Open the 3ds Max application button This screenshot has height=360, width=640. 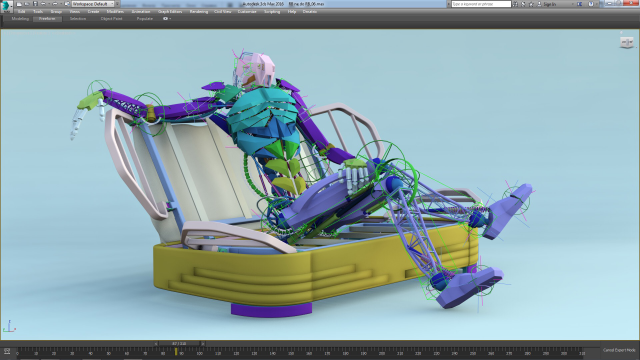(6, 6)
